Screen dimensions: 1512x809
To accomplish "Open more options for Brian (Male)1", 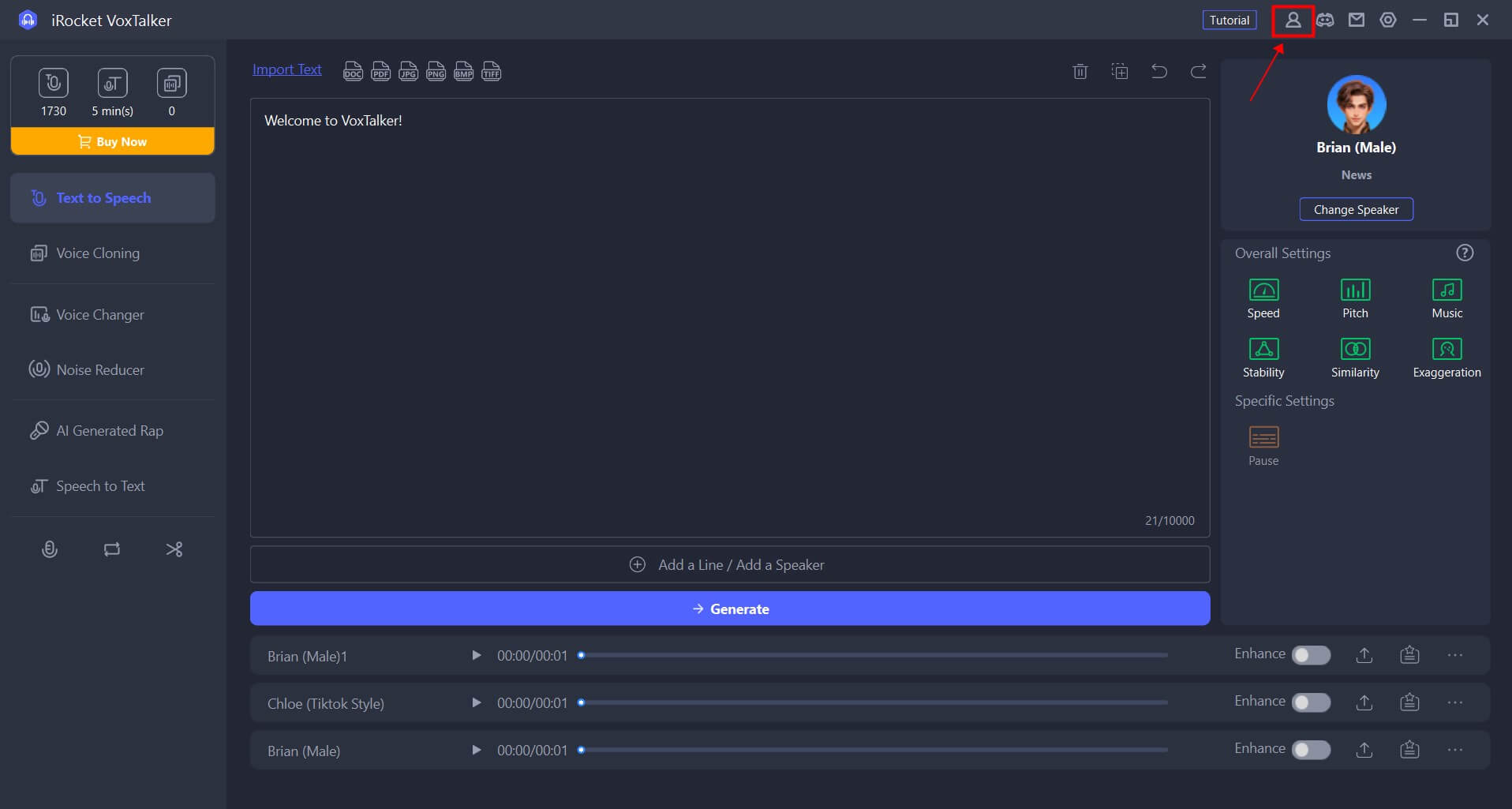I will (1455, 655).
